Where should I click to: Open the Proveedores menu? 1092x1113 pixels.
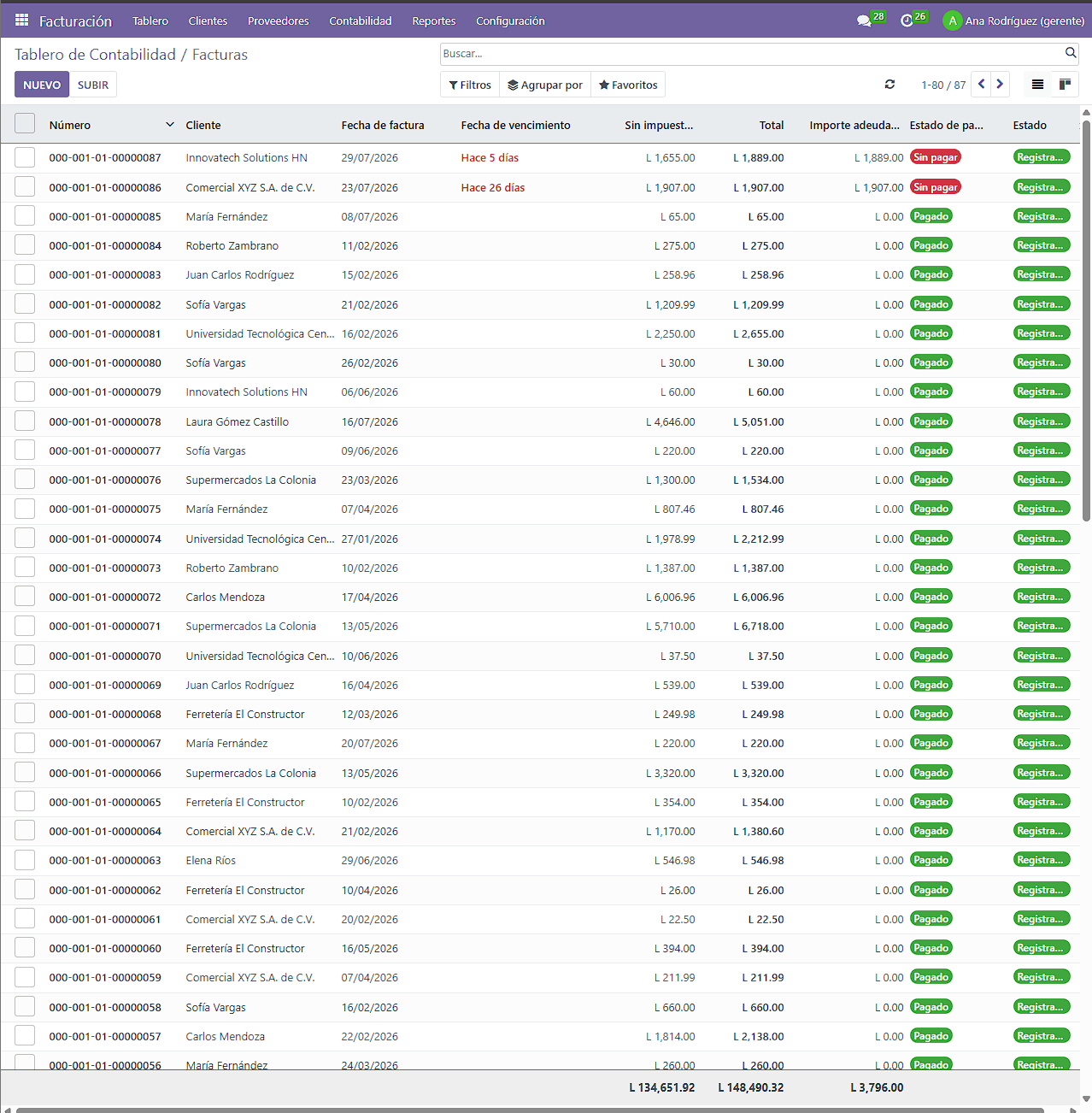point(279,21)
